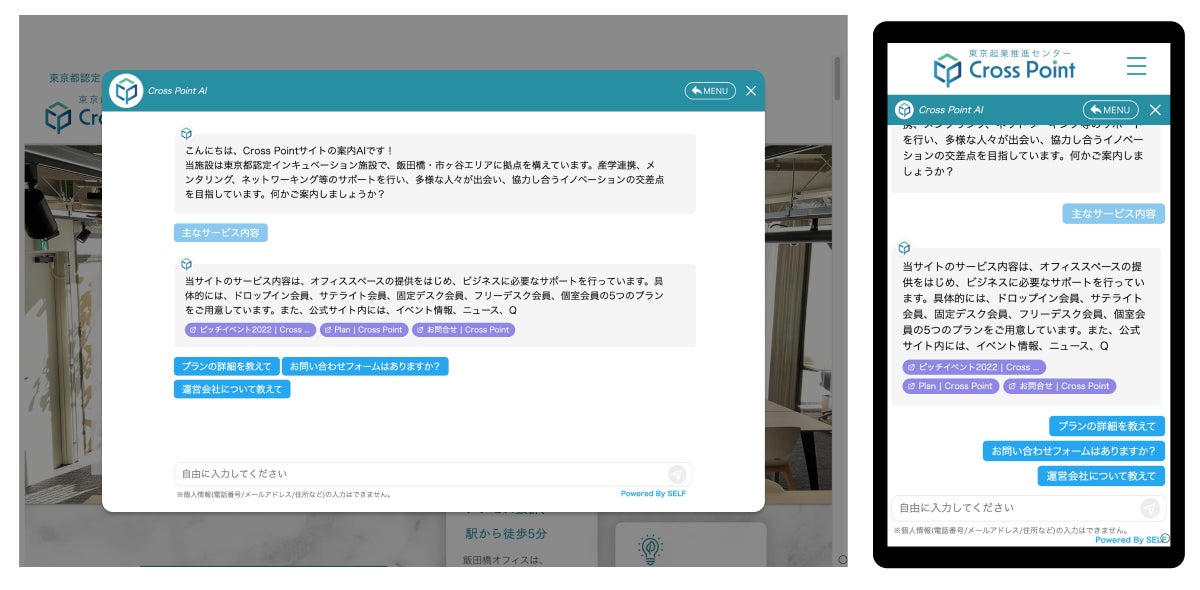Click the Cross Point AI logo in desktop chat header
This screenshot has height=590, width=1200.
point(126,91)
